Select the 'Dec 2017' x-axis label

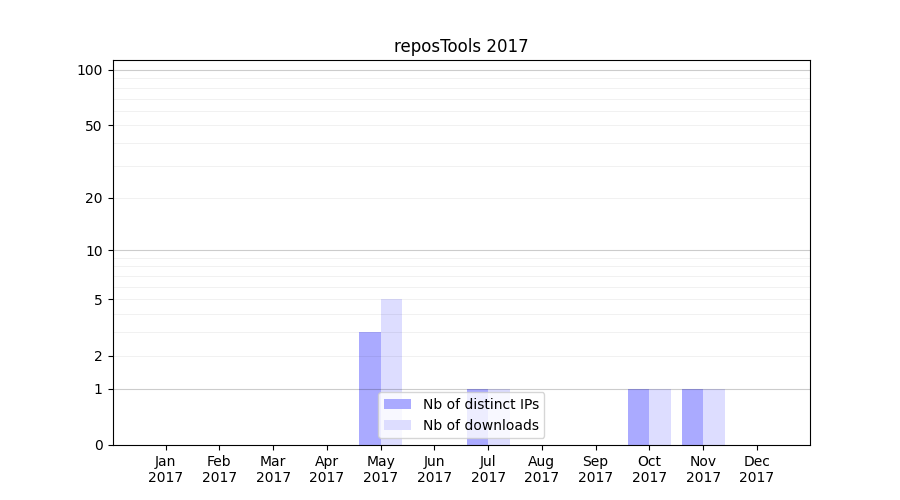pyautogui.click(x=757, y=469)
